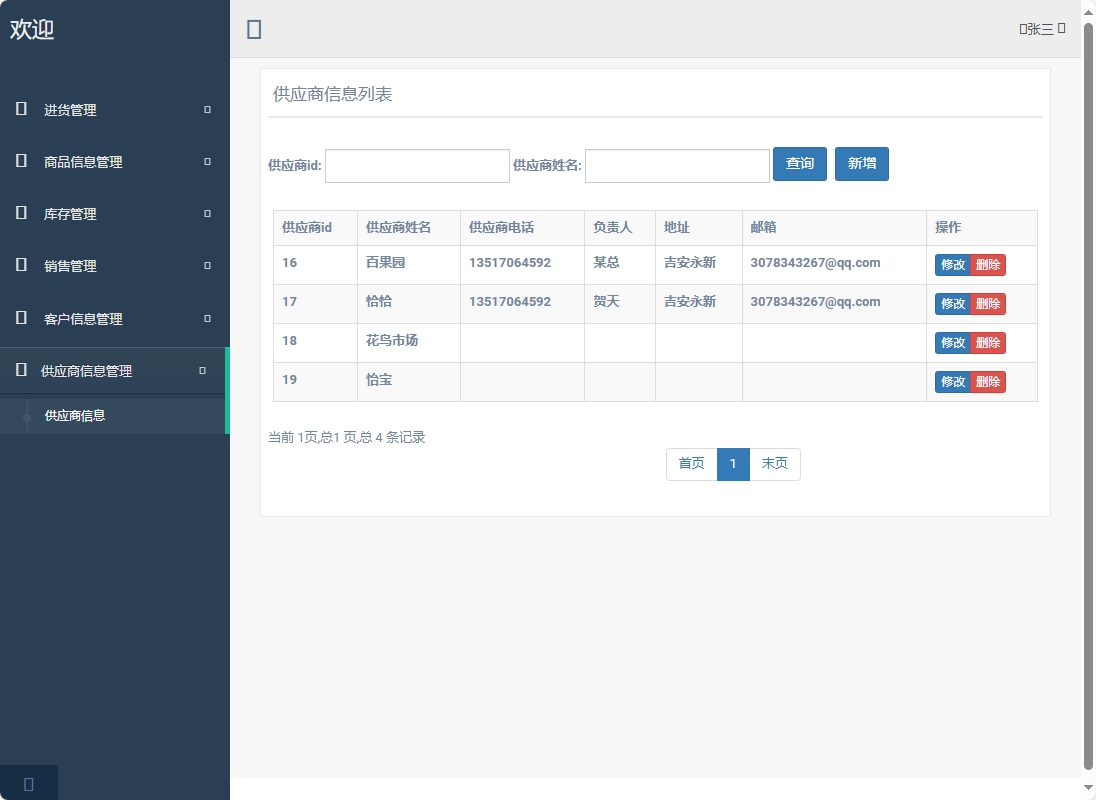The image size is (1096, 800).
Task: Expand the 进货管理 submenu arrow
Action: (x=205, y=110)
